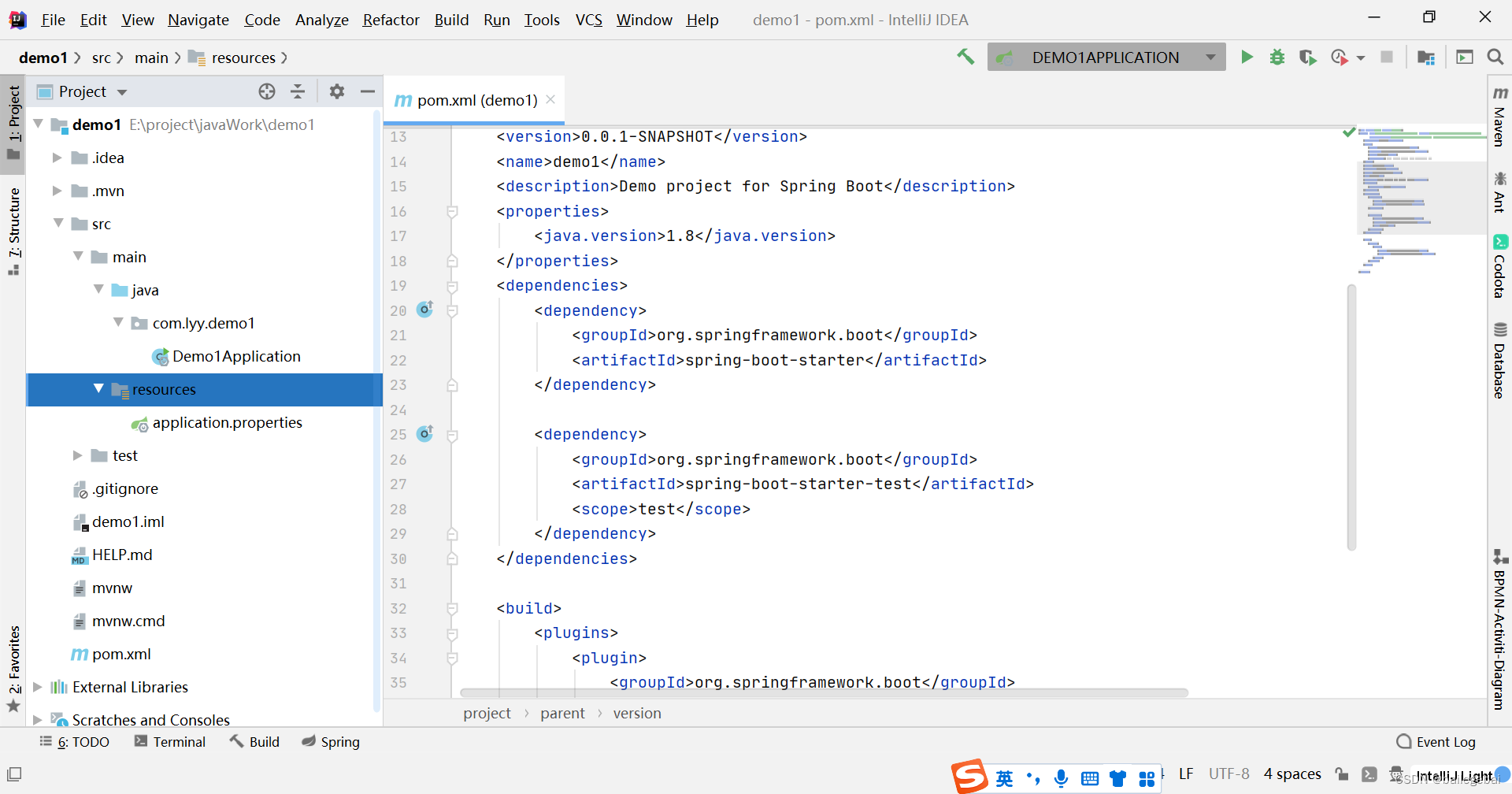Viewport: 1512px width, 794px height.
Task: Click the 'parent' breadcrumb below the editor
Action: click(562, 713)
